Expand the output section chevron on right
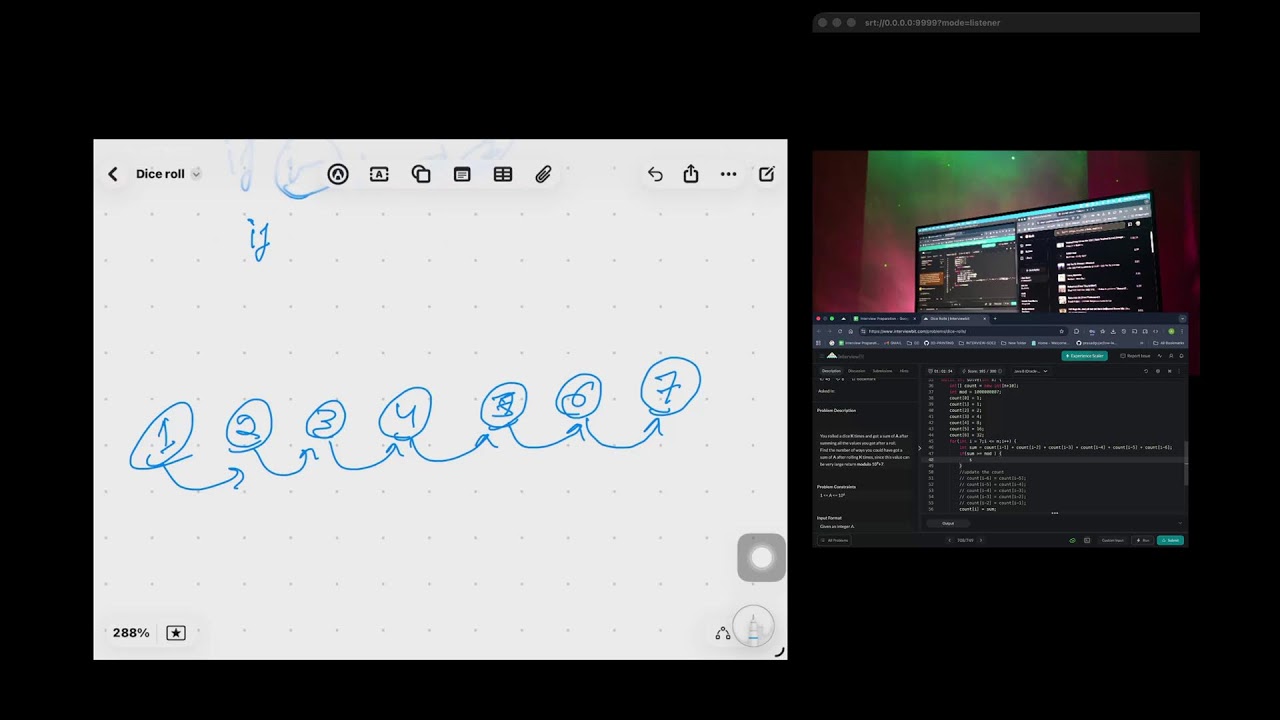This screenshot has width=1280, height=720. click(x=1180, y=523)
